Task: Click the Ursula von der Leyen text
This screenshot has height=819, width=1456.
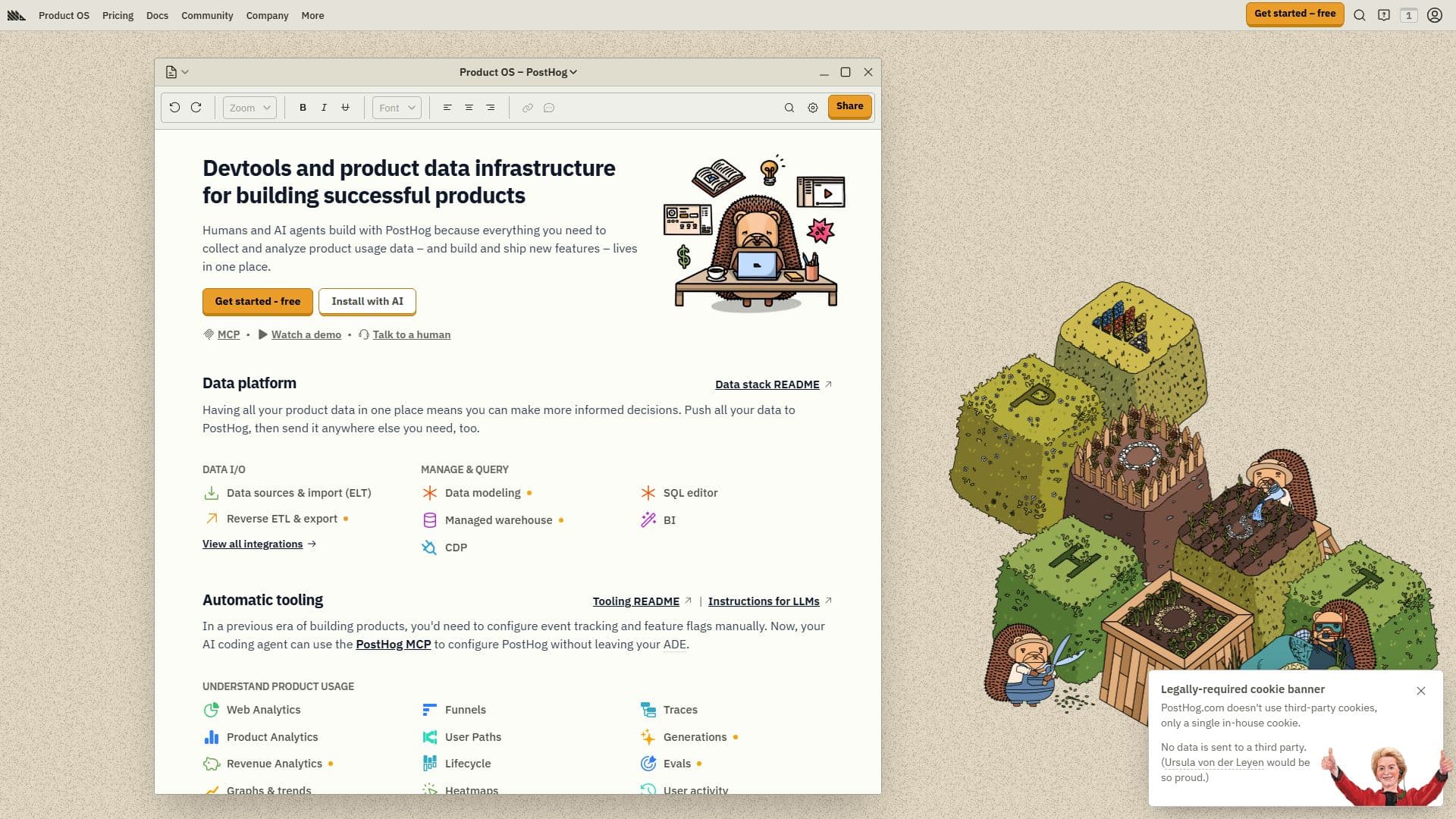Action: (x=1214, y=762)
